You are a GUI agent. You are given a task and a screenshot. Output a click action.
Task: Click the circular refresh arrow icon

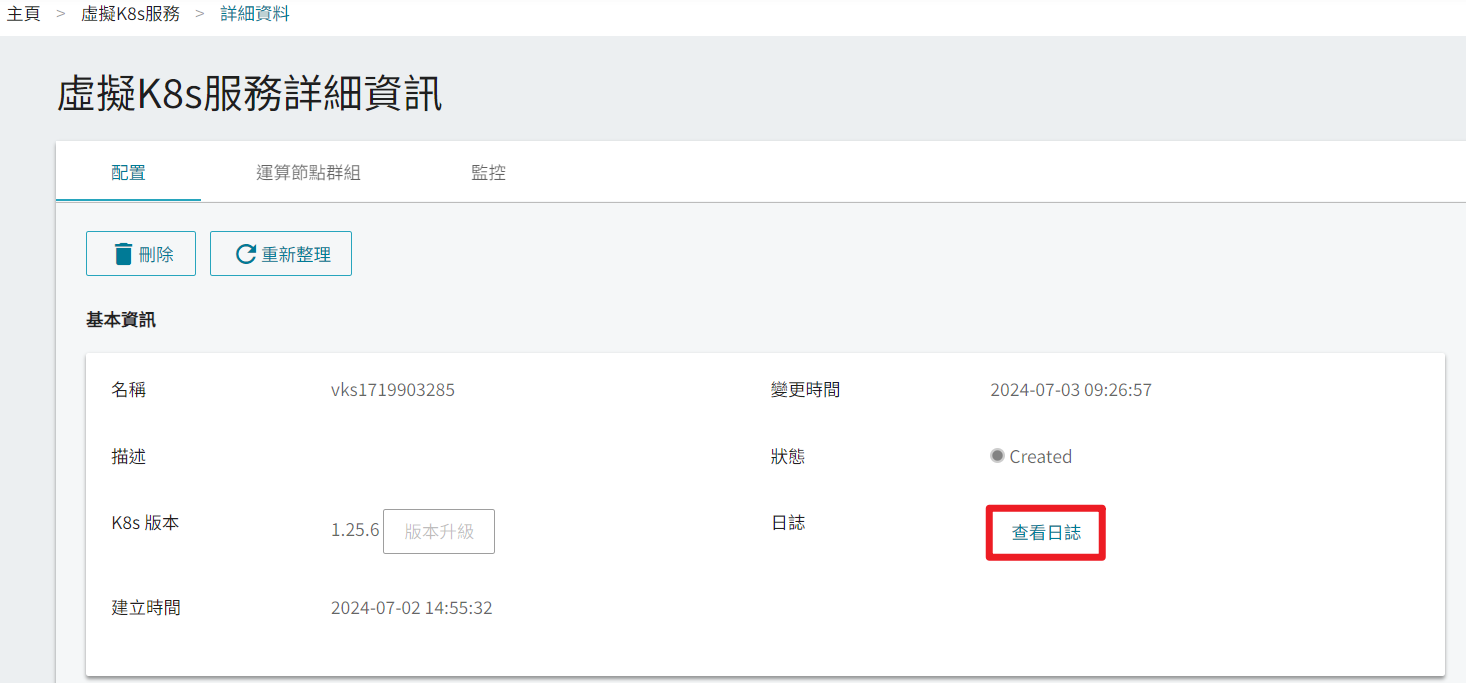pos(246,254)
